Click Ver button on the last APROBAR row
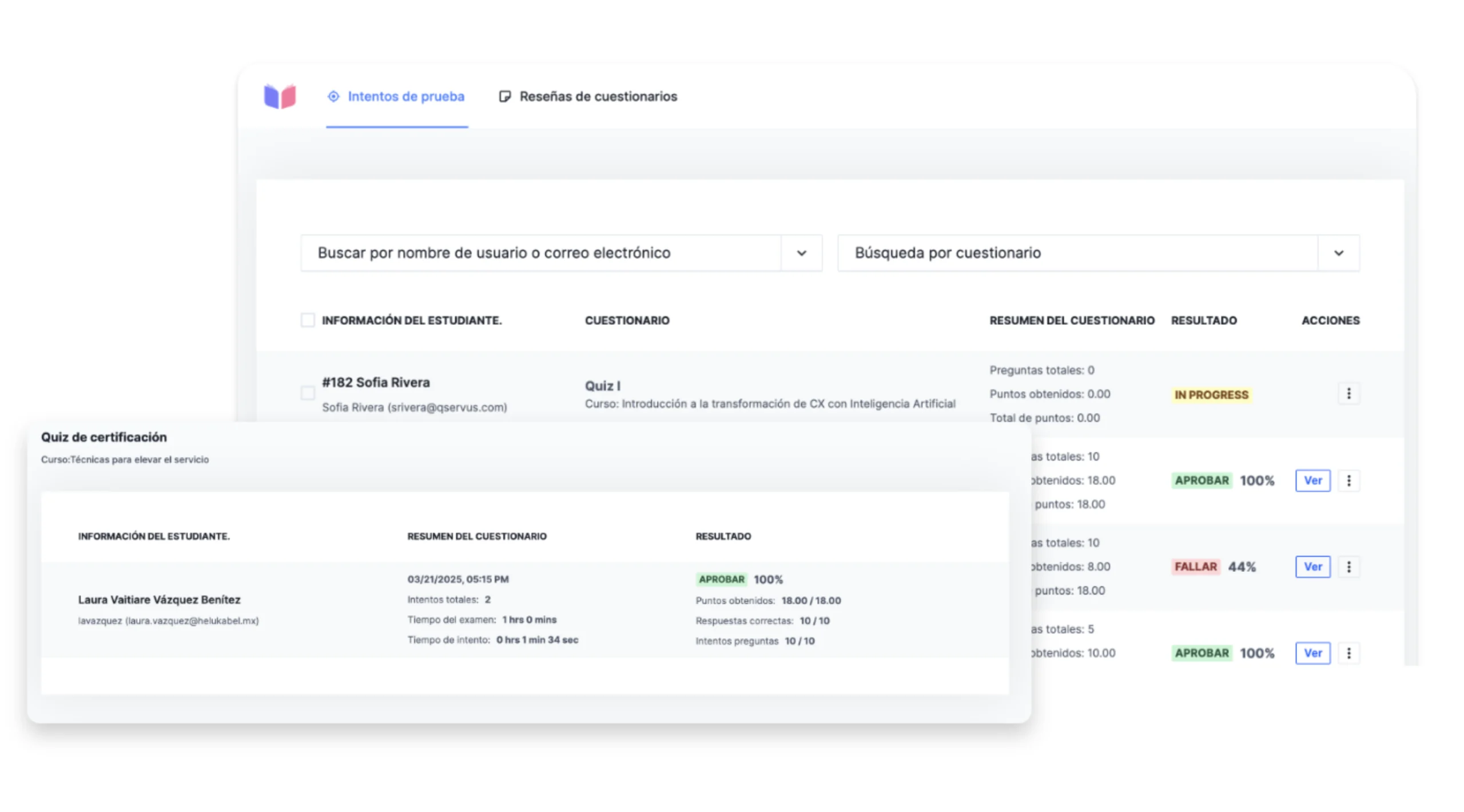 pyautogui.click(x=1312, y=653)
